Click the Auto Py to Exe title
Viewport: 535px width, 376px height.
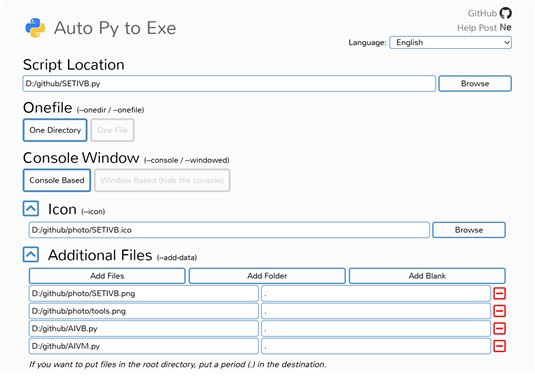point(115,28)
